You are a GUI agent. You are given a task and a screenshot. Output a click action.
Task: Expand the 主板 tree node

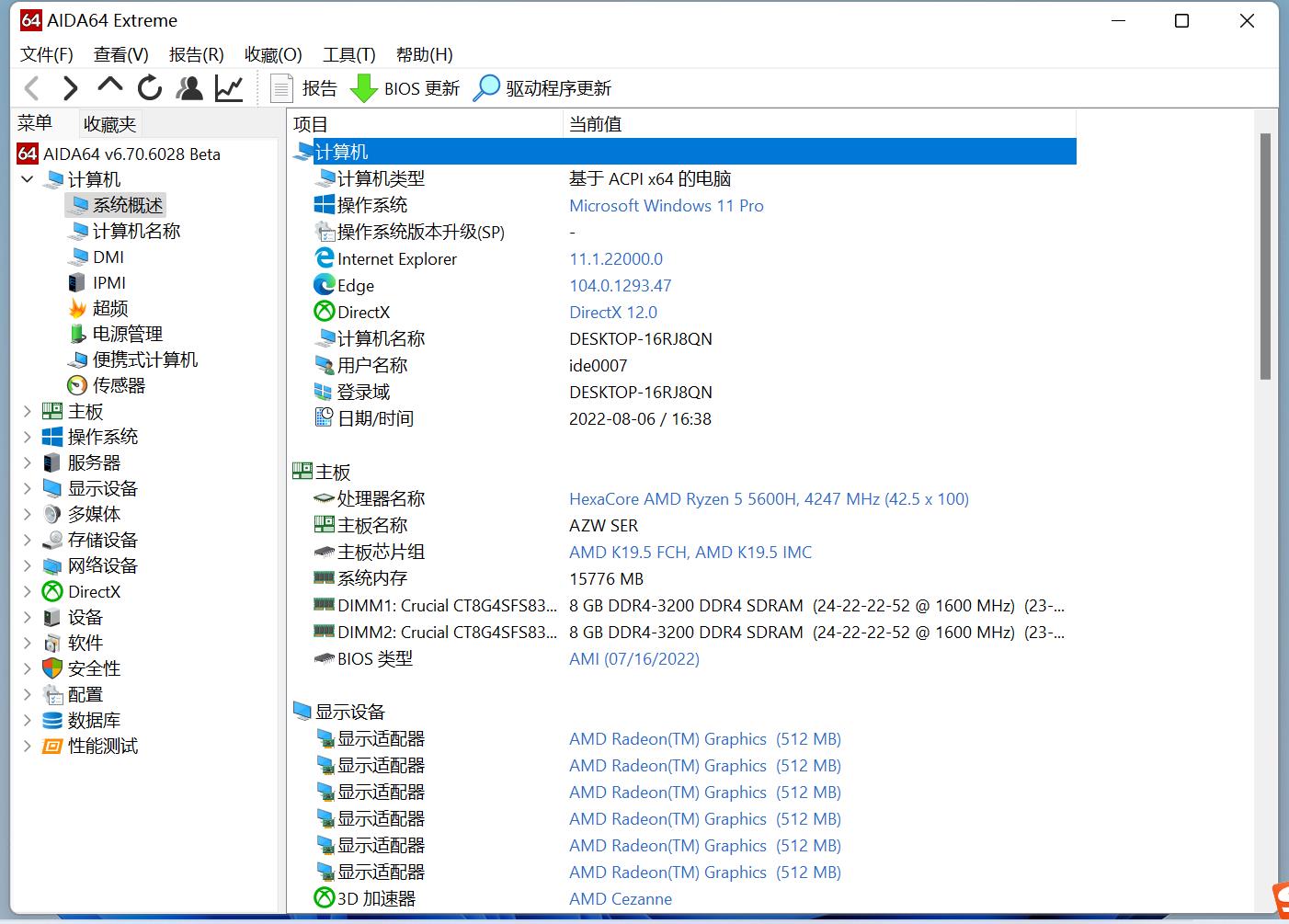[x=28, y=411]
